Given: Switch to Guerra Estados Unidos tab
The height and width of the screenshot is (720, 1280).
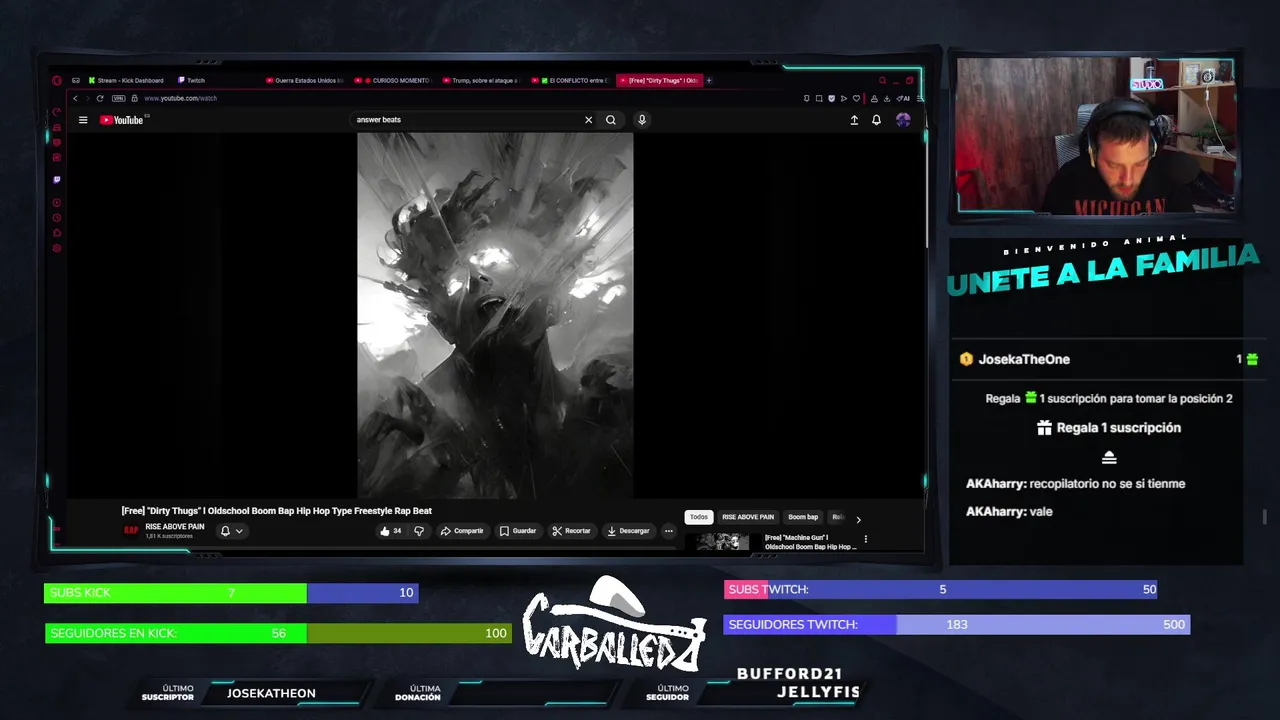Looking at the screenshot, I should [305, 81].
